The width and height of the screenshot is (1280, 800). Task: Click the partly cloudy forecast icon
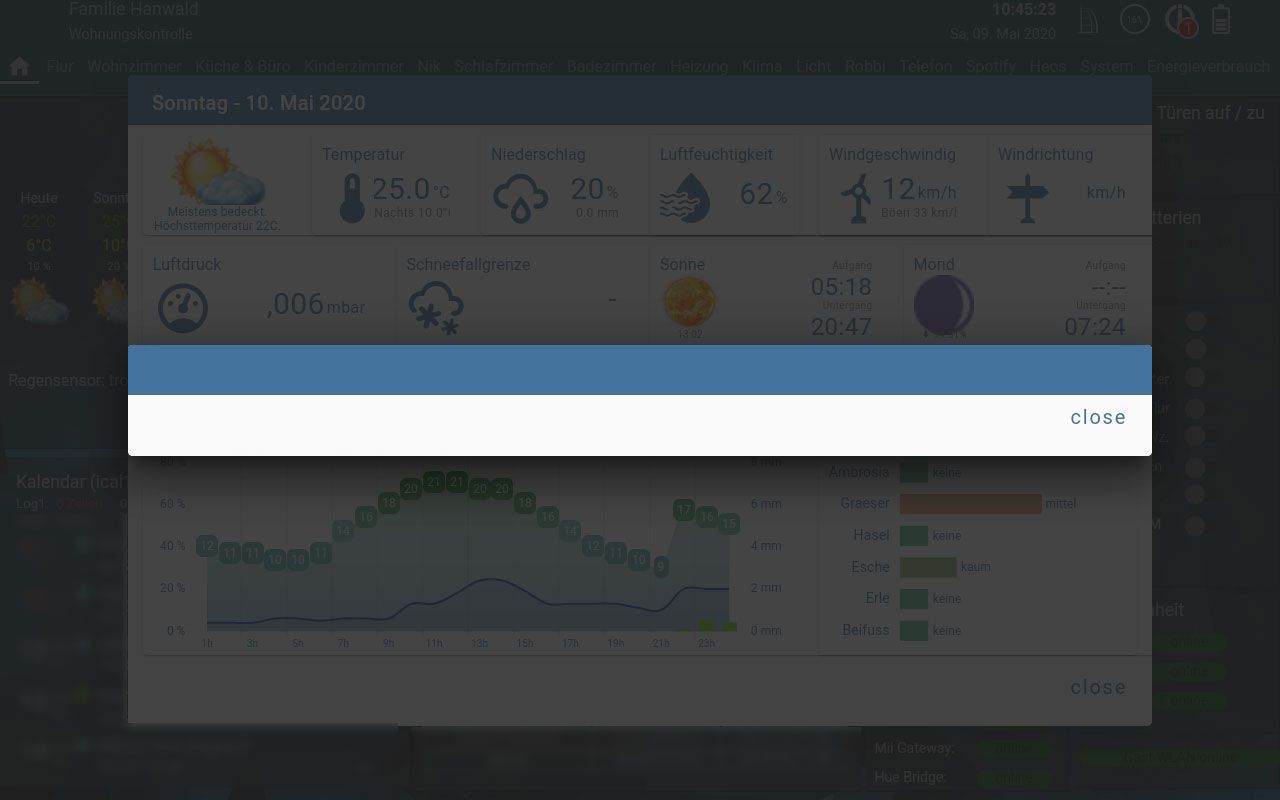(x=217, y=172)
